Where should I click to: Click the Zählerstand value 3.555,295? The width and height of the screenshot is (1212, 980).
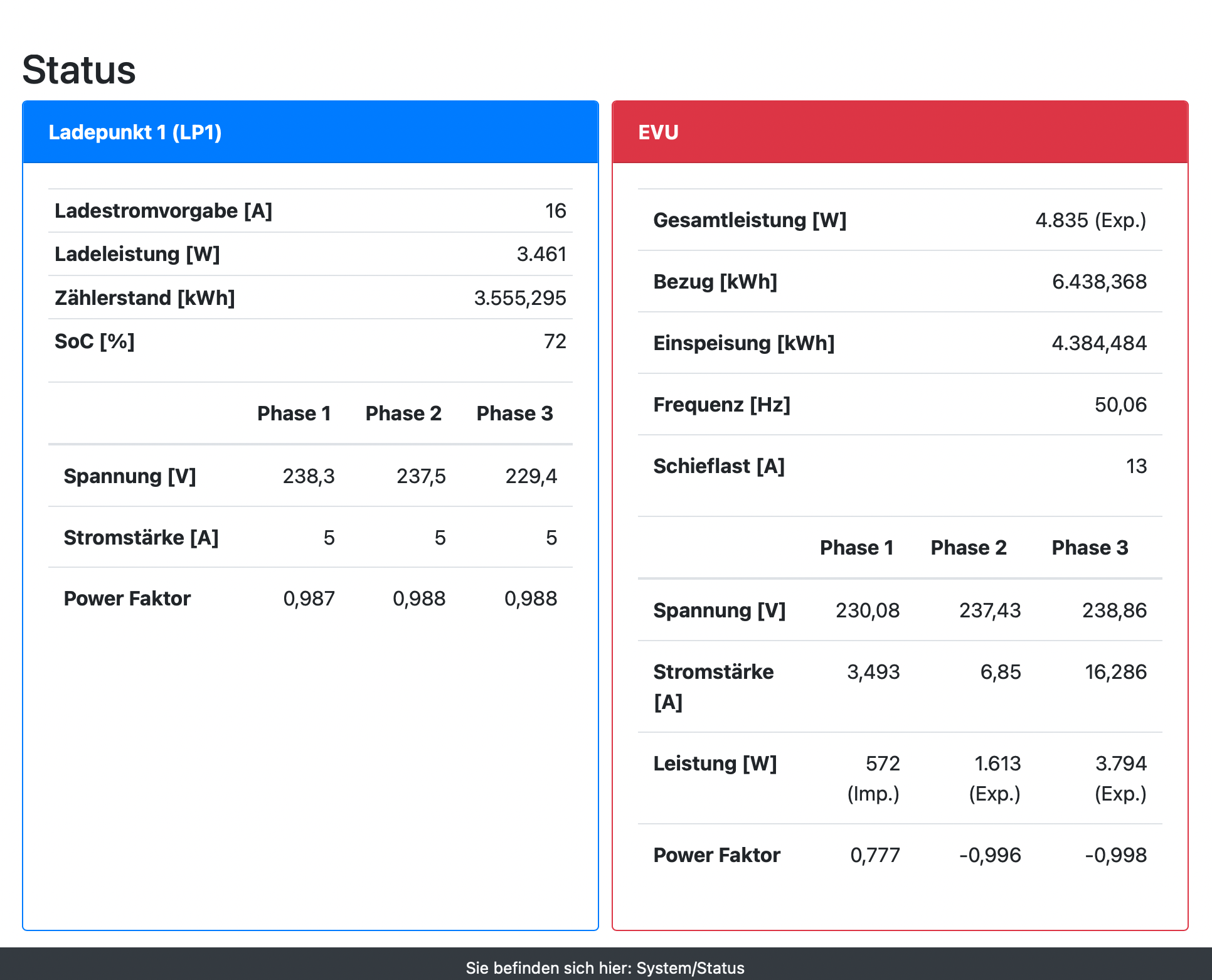pos(519,298)
